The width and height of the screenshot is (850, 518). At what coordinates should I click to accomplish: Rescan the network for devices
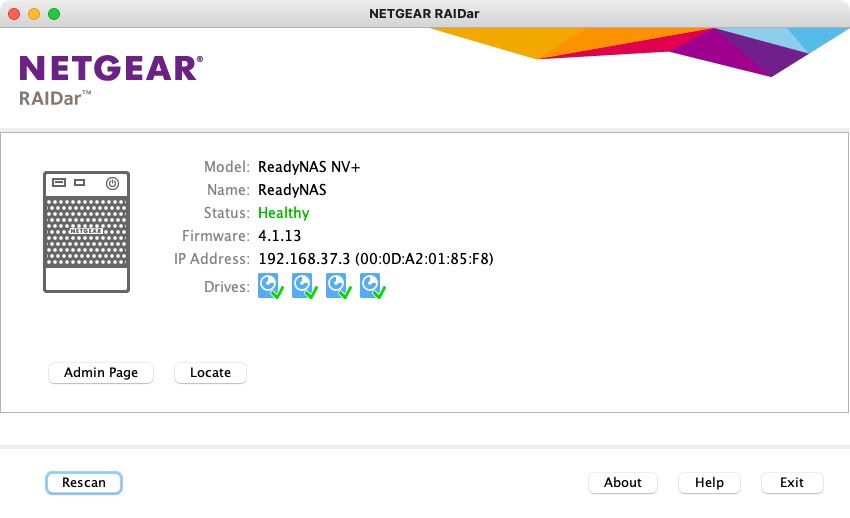click(84, 483)
